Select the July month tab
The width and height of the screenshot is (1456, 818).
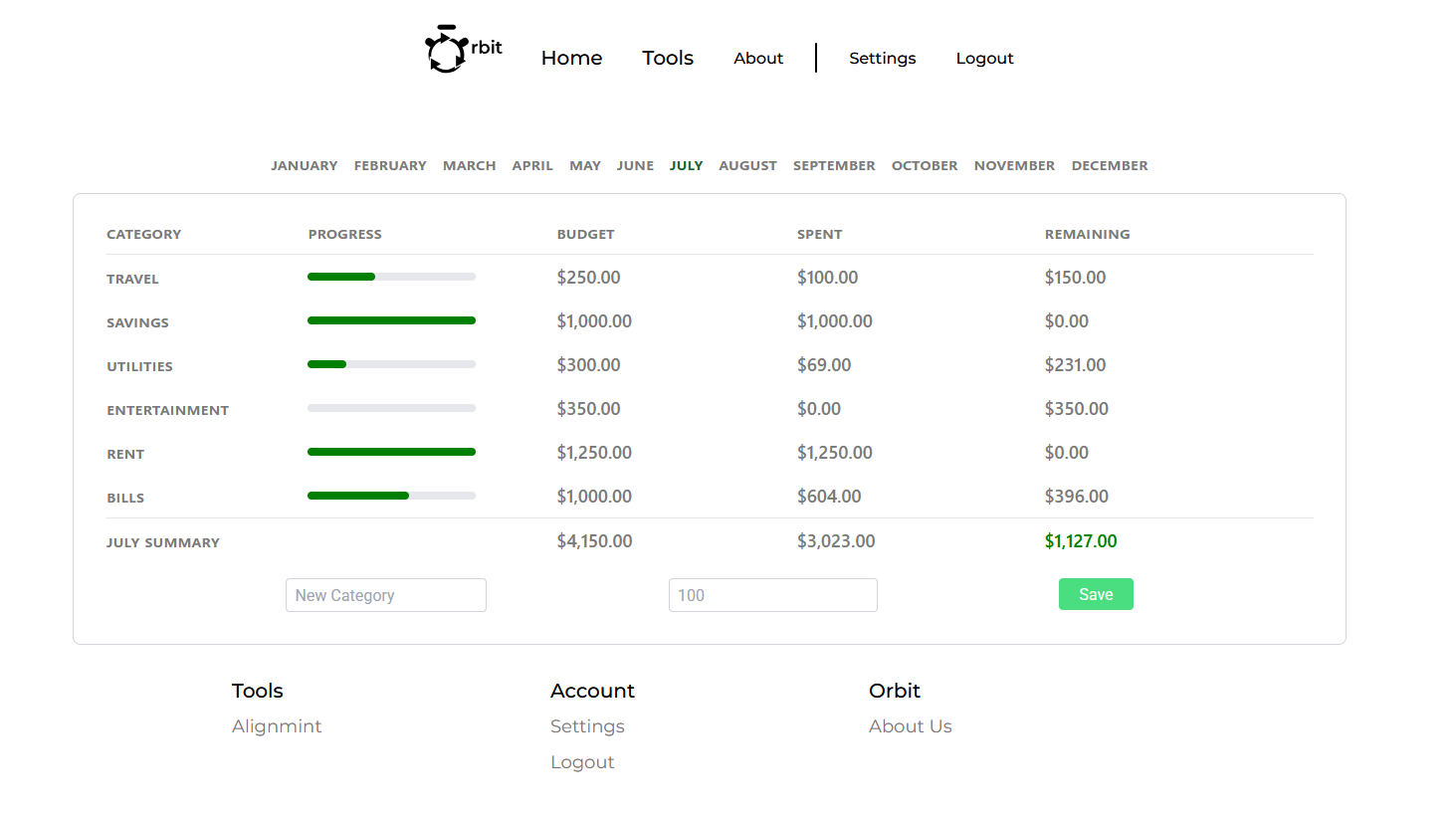(x=686, y=165)
